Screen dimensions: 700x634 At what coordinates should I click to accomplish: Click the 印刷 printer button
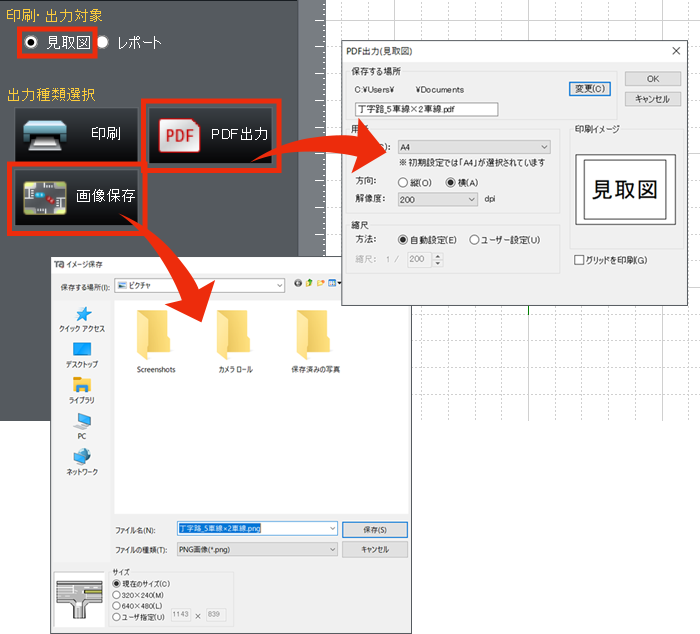click(76, 134)
